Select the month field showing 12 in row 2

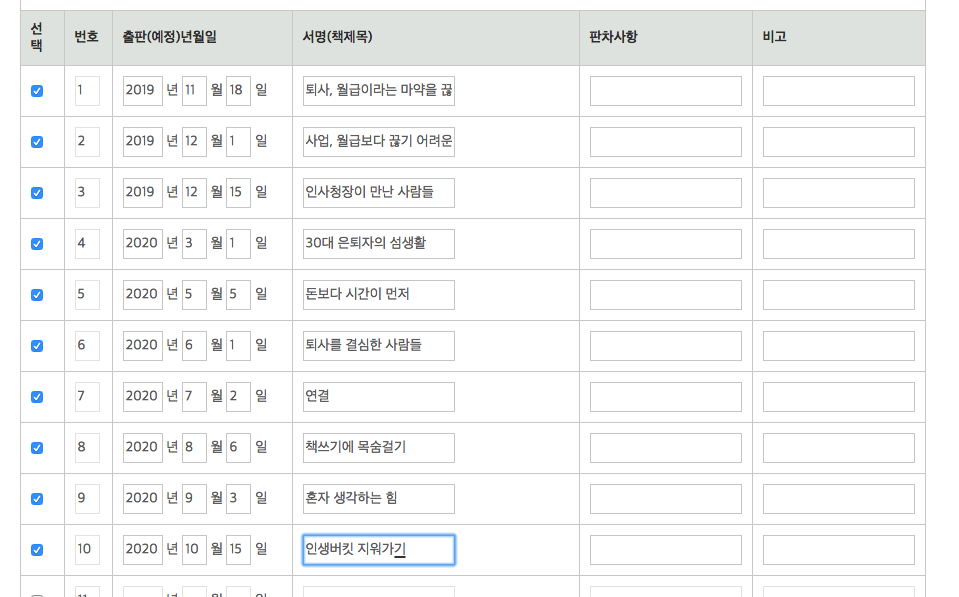point(194,141)
